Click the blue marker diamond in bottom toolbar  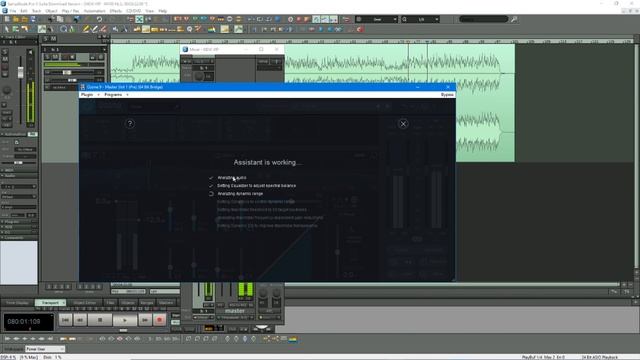(x=245, y=339)
